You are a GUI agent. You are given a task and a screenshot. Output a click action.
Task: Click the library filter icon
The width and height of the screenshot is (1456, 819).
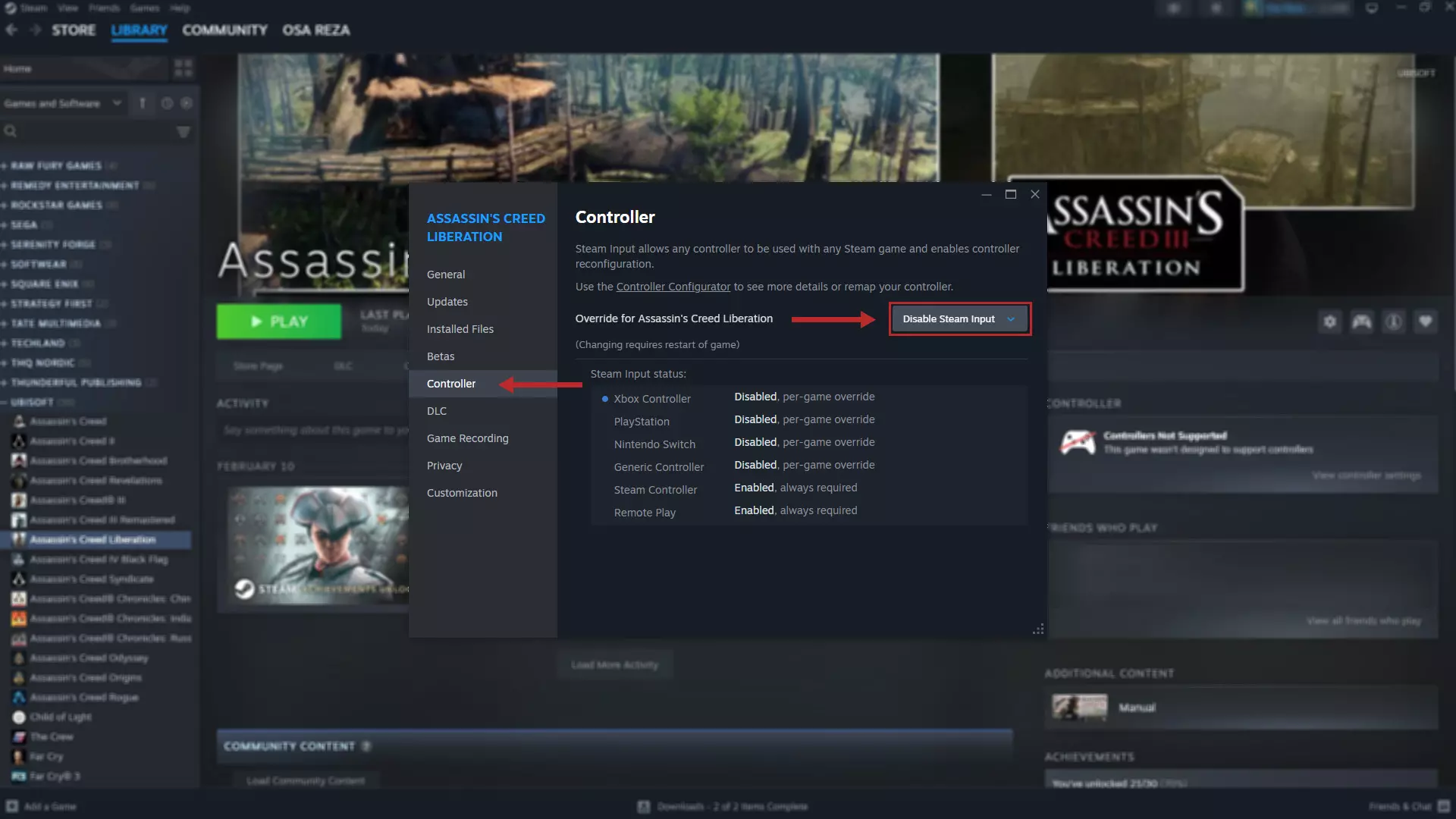183,132
